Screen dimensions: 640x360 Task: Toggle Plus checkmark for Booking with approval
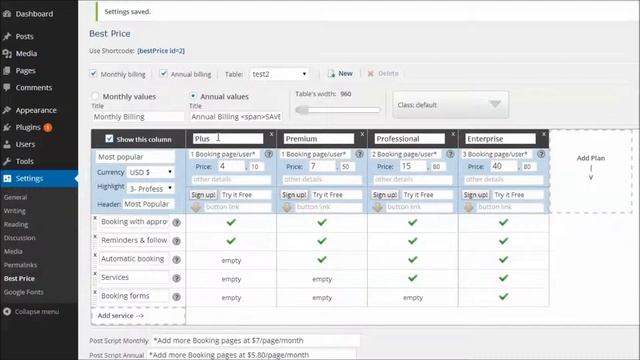click(x=231, y=222)
